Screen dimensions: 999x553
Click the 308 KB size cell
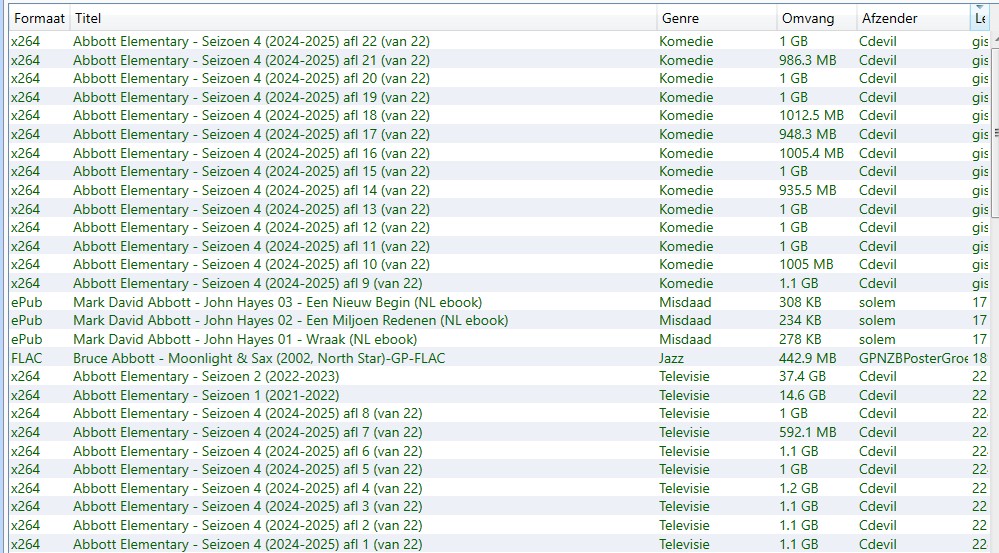click(800, 302)
